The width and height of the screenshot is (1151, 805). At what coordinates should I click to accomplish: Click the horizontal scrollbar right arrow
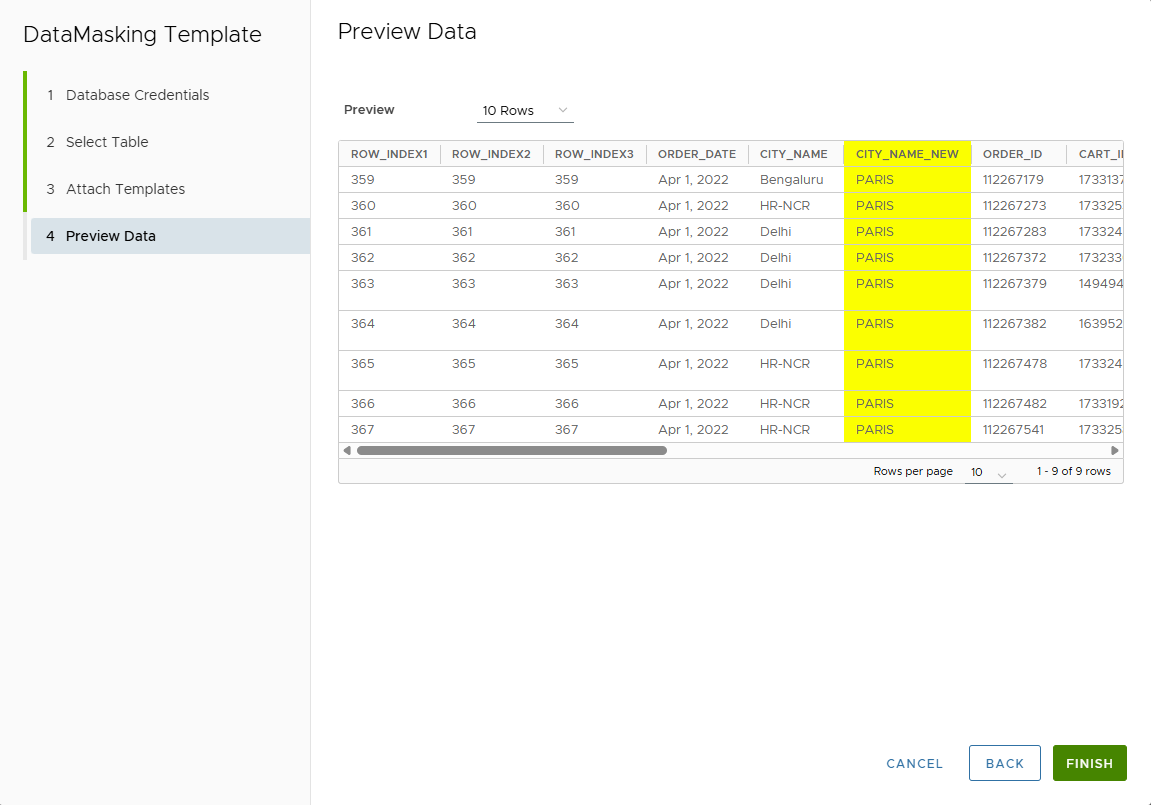coord(1115,451)
